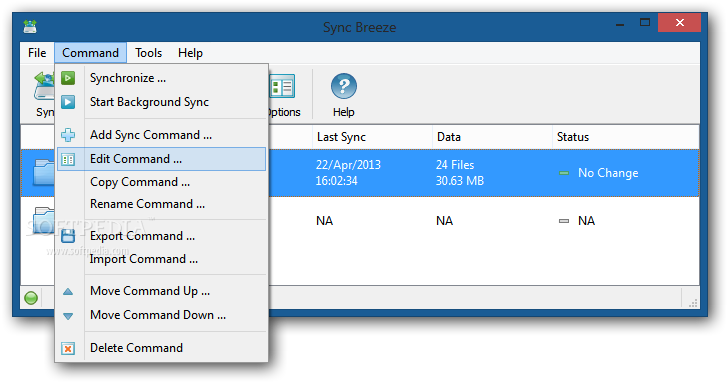Click the Status column header
The image size is (728, 383).
pyautogui.click(x=625, y=137)
